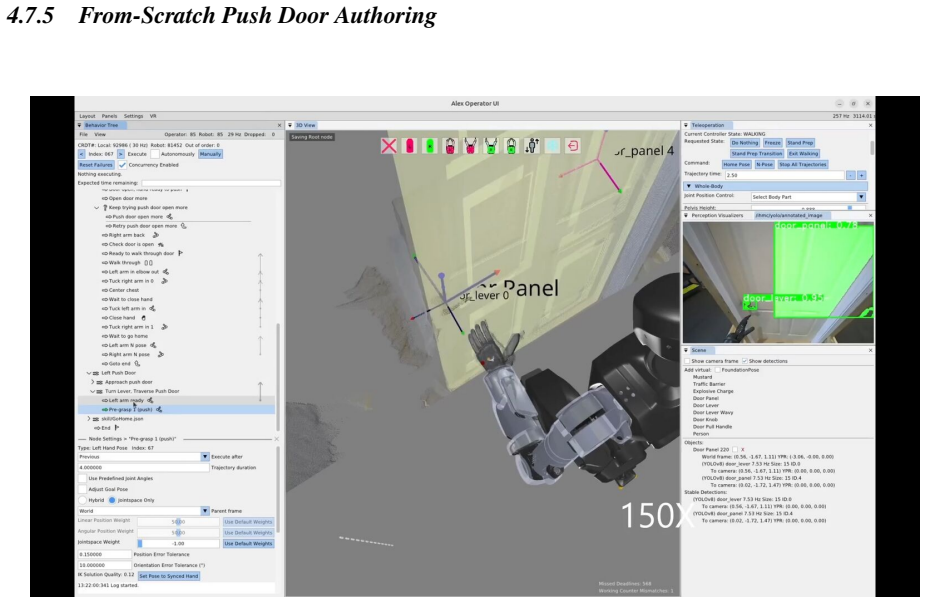
Task: Click the Reset Failures button
Action: click(x=96, y=165)
